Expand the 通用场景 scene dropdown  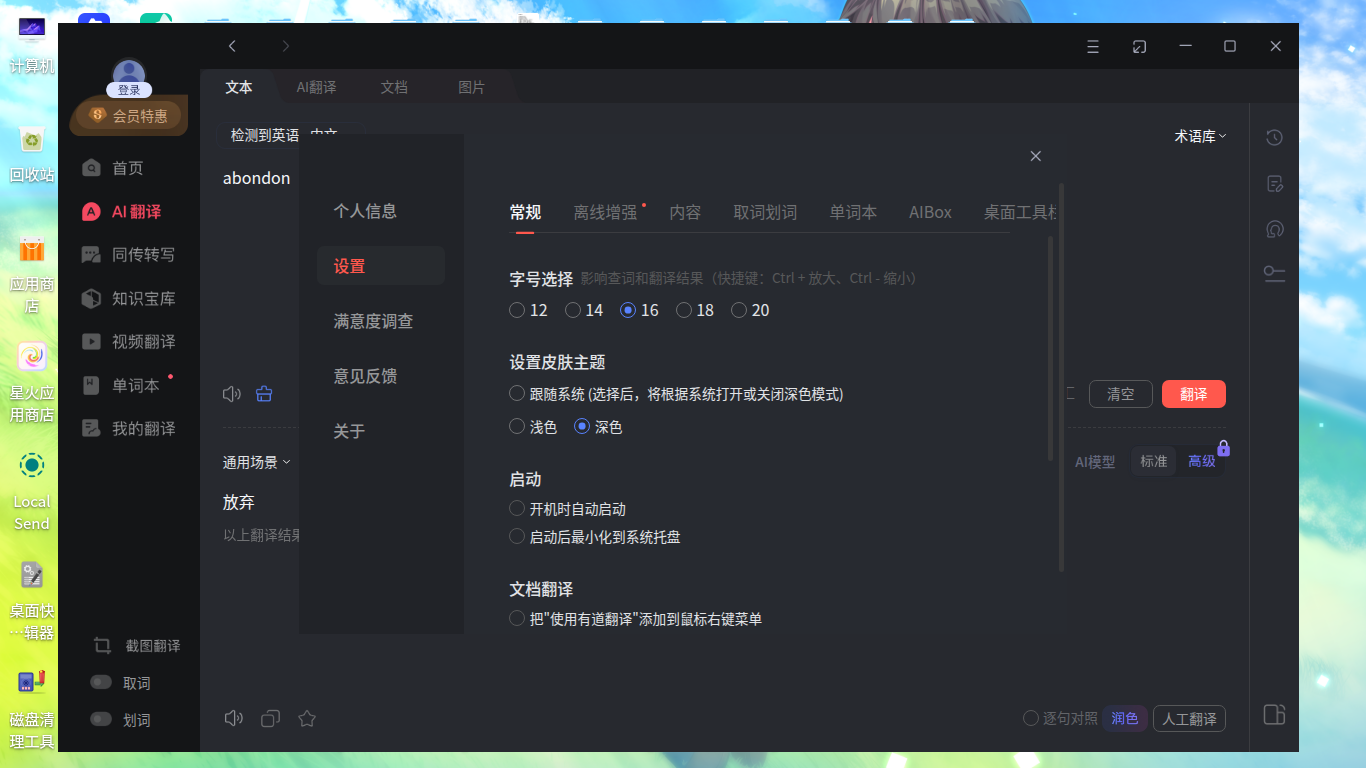click(x=256, y=462)
